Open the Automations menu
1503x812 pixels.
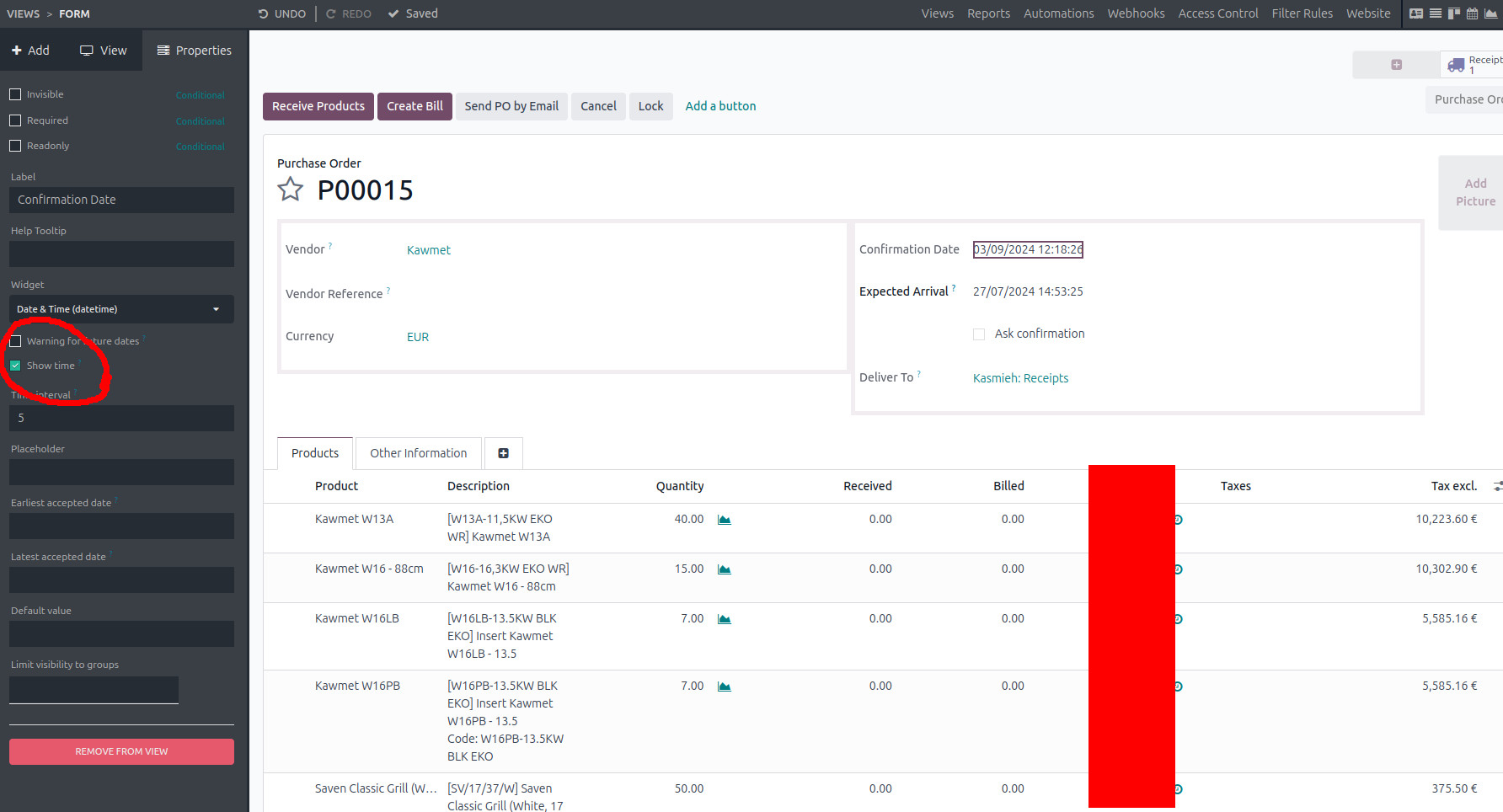(1058, 13)
